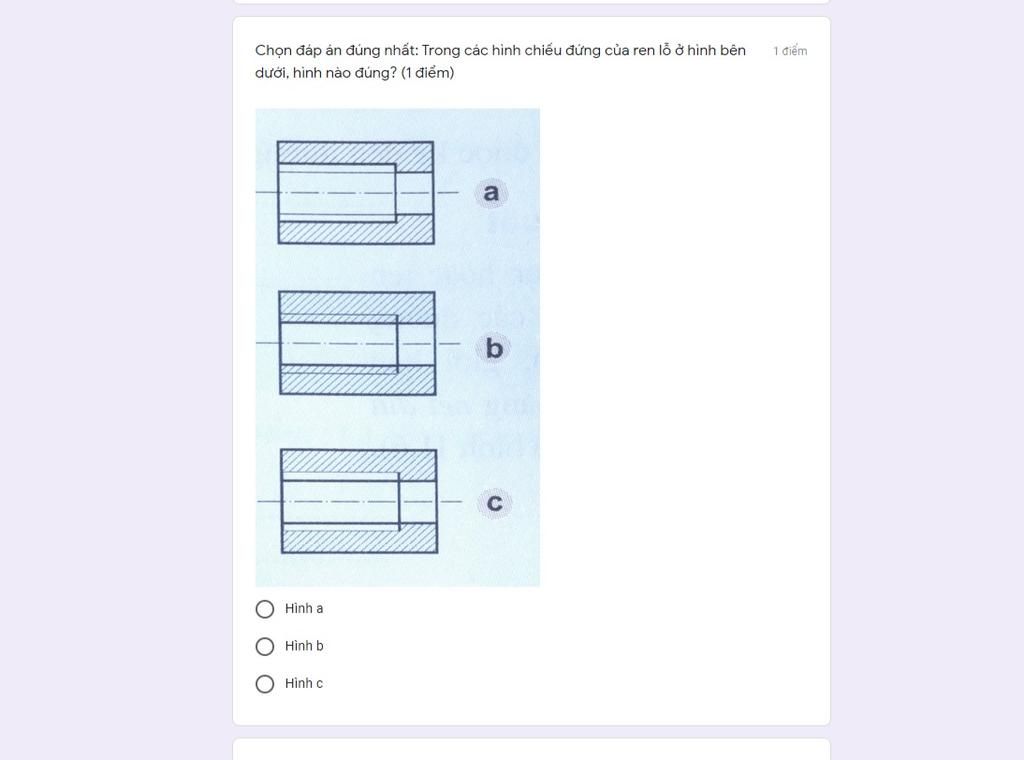1024x760 pixels.
Task: Select the radio button for Hình b
Action: (264, 646)
